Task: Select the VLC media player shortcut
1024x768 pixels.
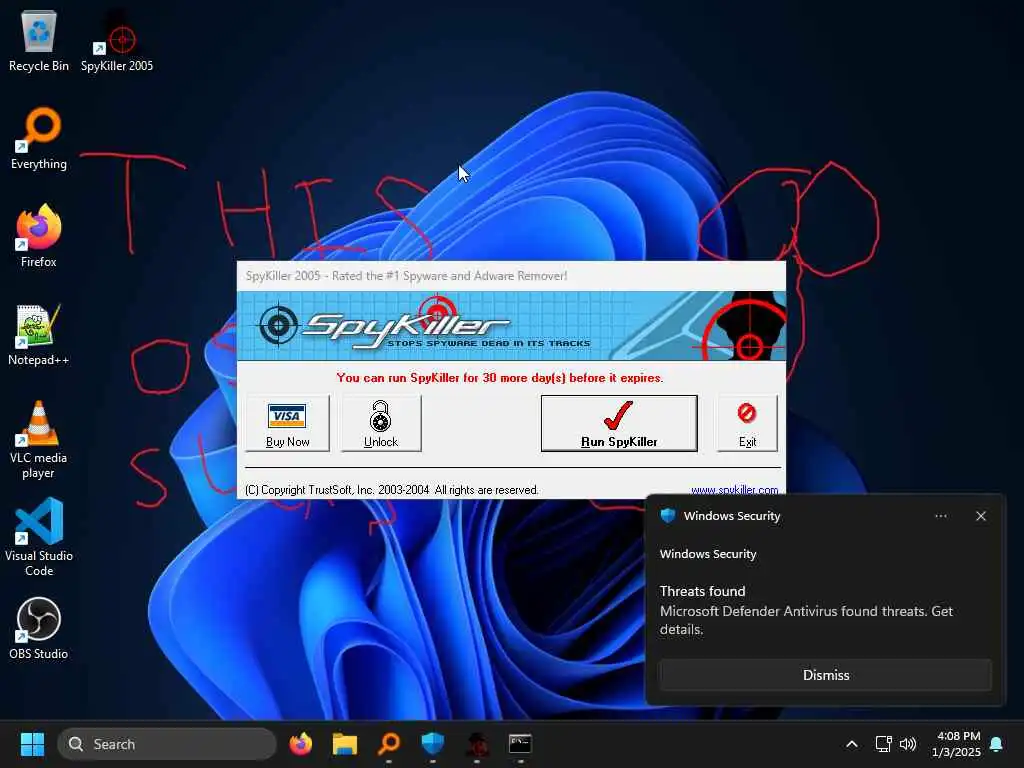Action: tap(39, 440)
